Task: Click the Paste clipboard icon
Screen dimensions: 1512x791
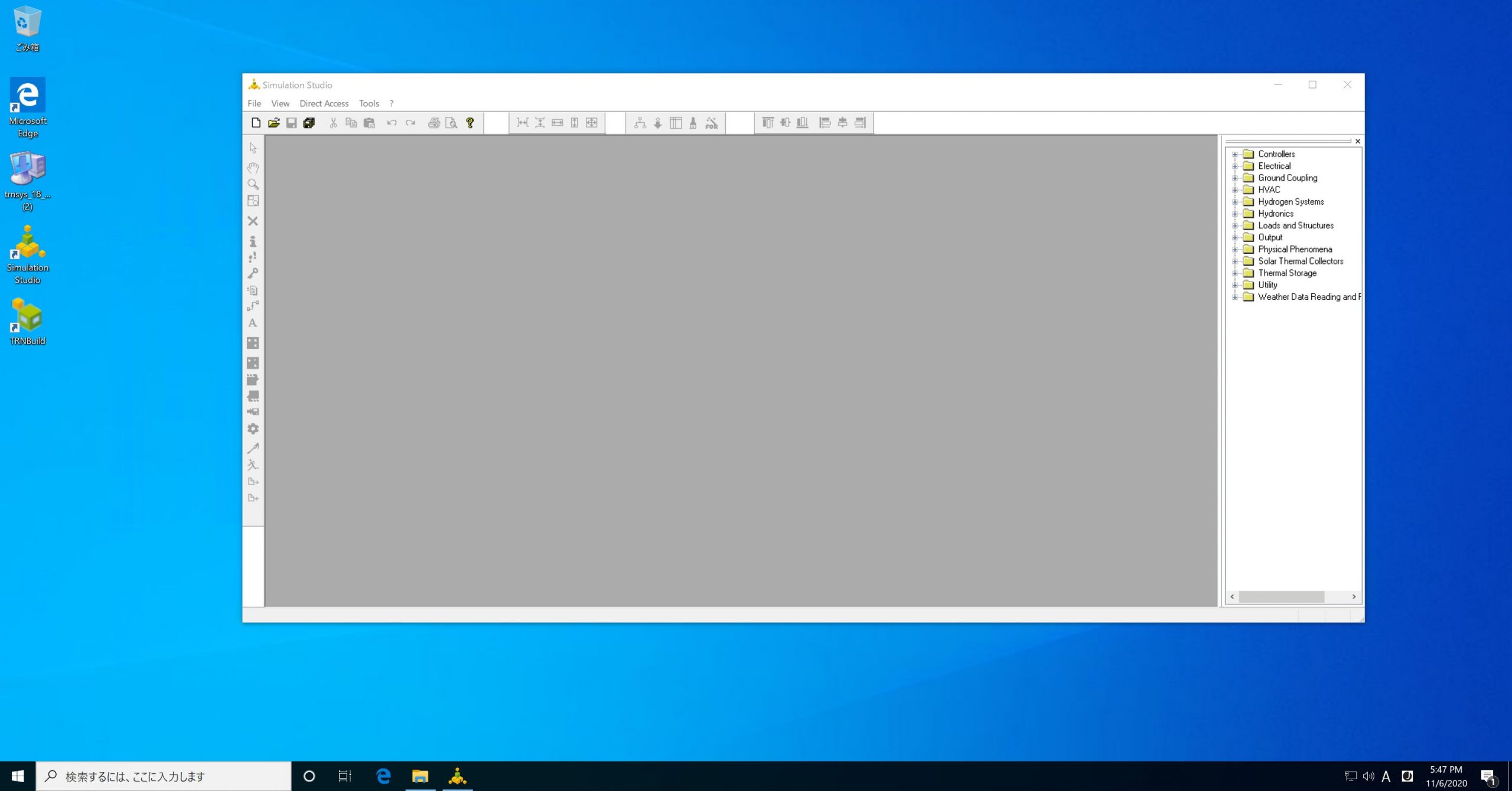Action: [x=369, y=123]
